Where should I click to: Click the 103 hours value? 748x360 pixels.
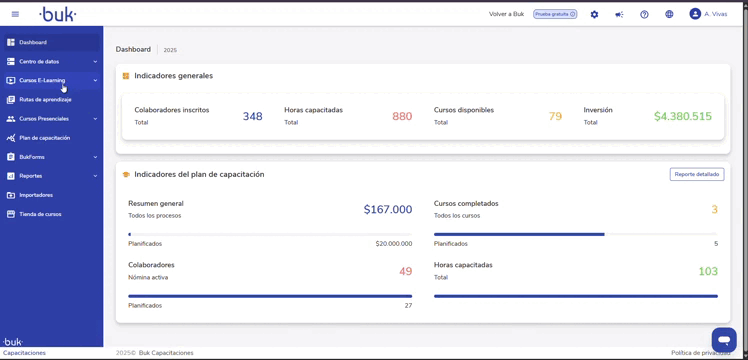[708, 271]
